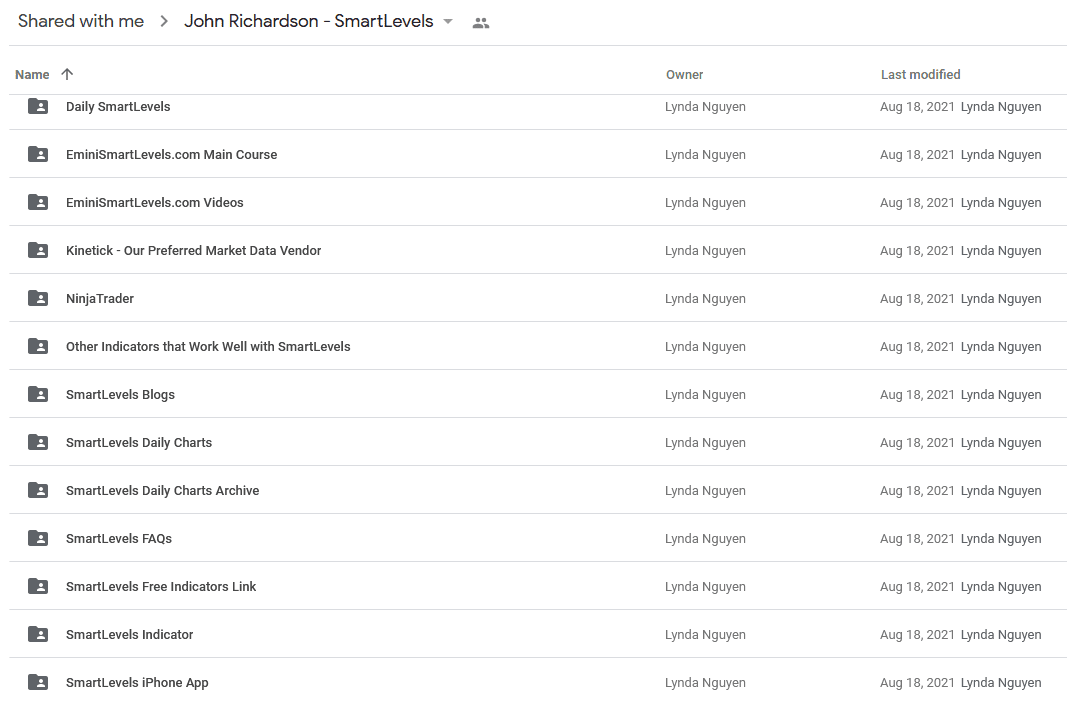
Task: Click SmartLevels Free Indicators Link folder icon
Action: tap(37, 586)
